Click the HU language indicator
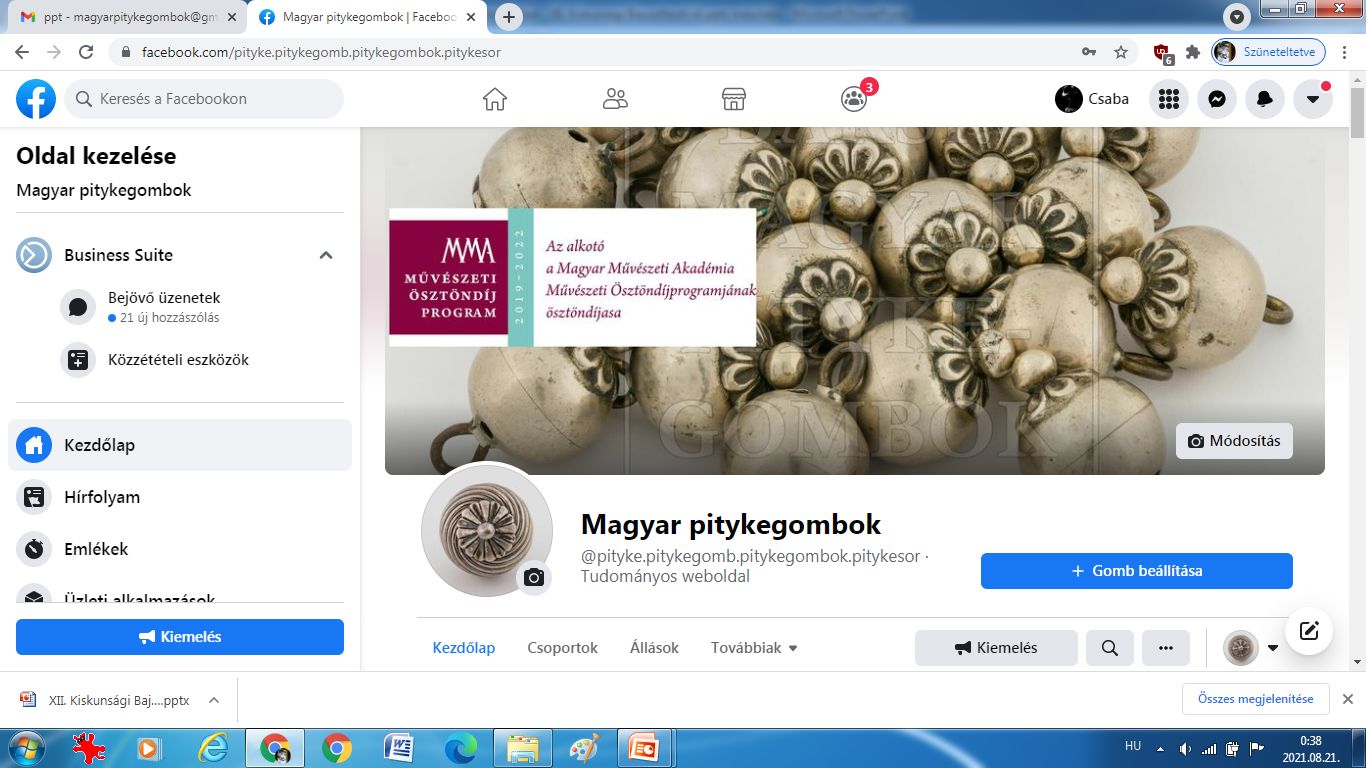 (x=1133, y=746)
